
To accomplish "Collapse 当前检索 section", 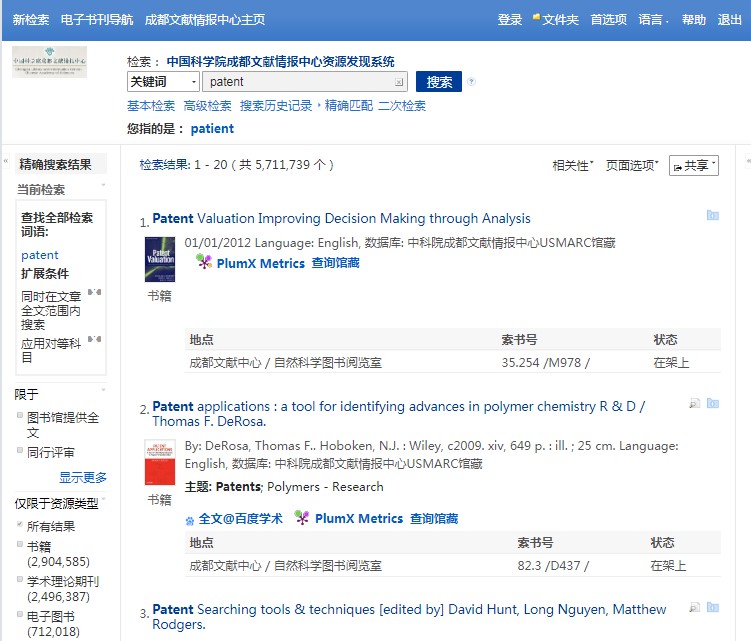I will click(x=103, y=185).
